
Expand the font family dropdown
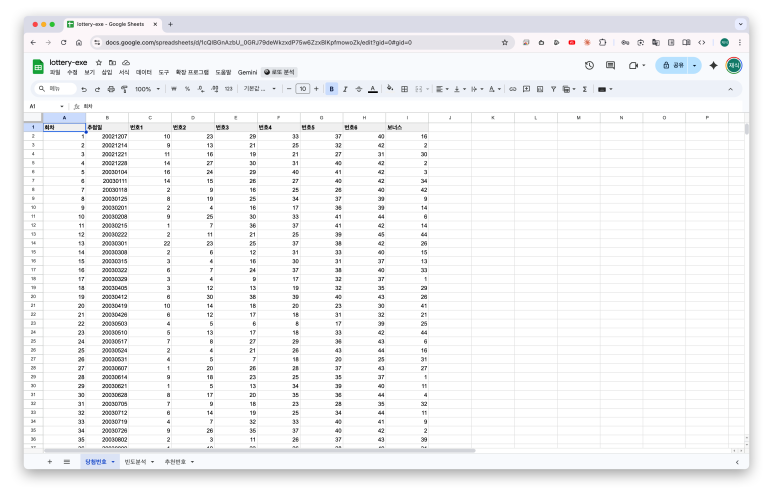[x=258, y=89]
